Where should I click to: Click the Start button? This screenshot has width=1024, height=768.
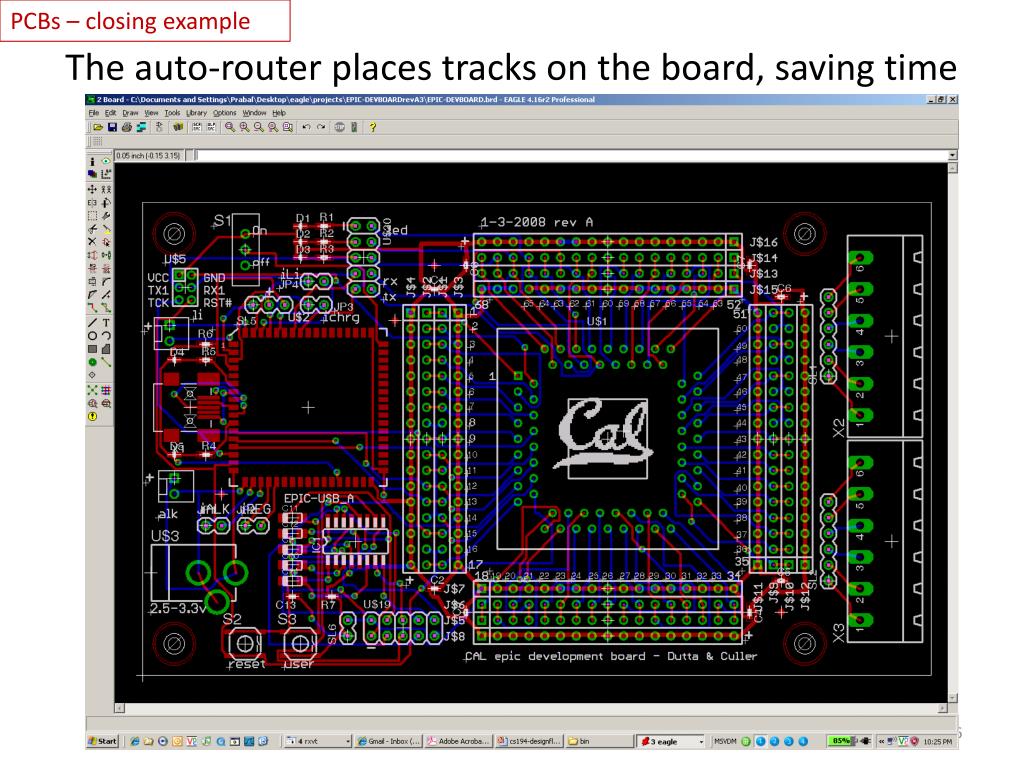[x=103, y=741]
